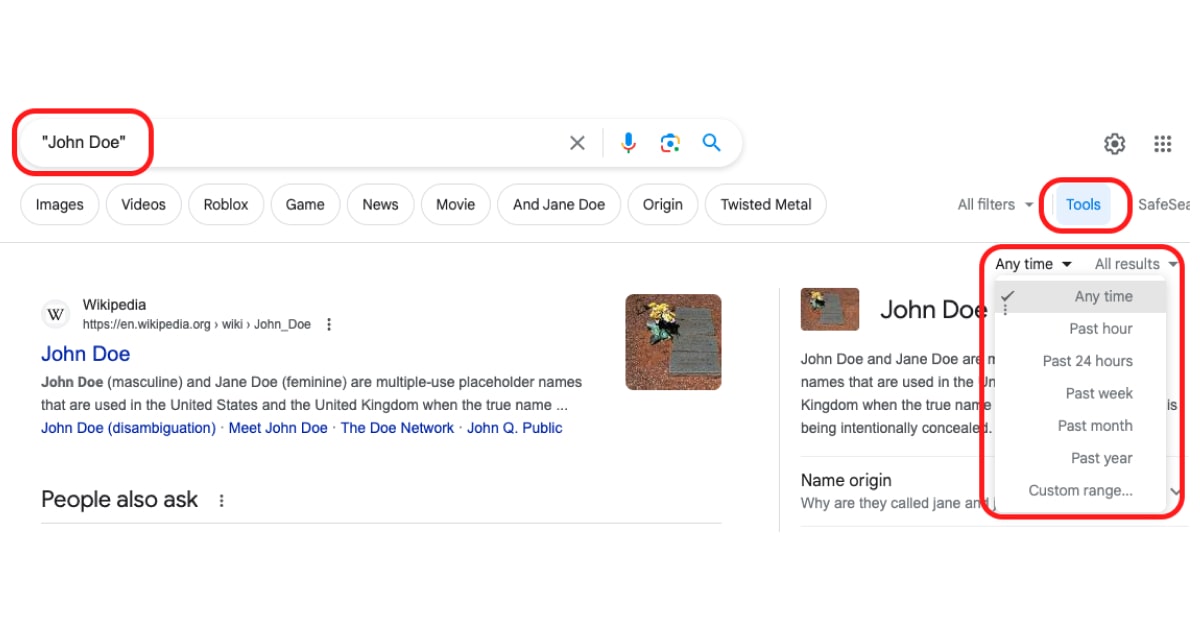This screenshot has height=628, width=1200.
Task: Open the Settings gear icon
Action: pyautogui.click(x=1114, y=144)
